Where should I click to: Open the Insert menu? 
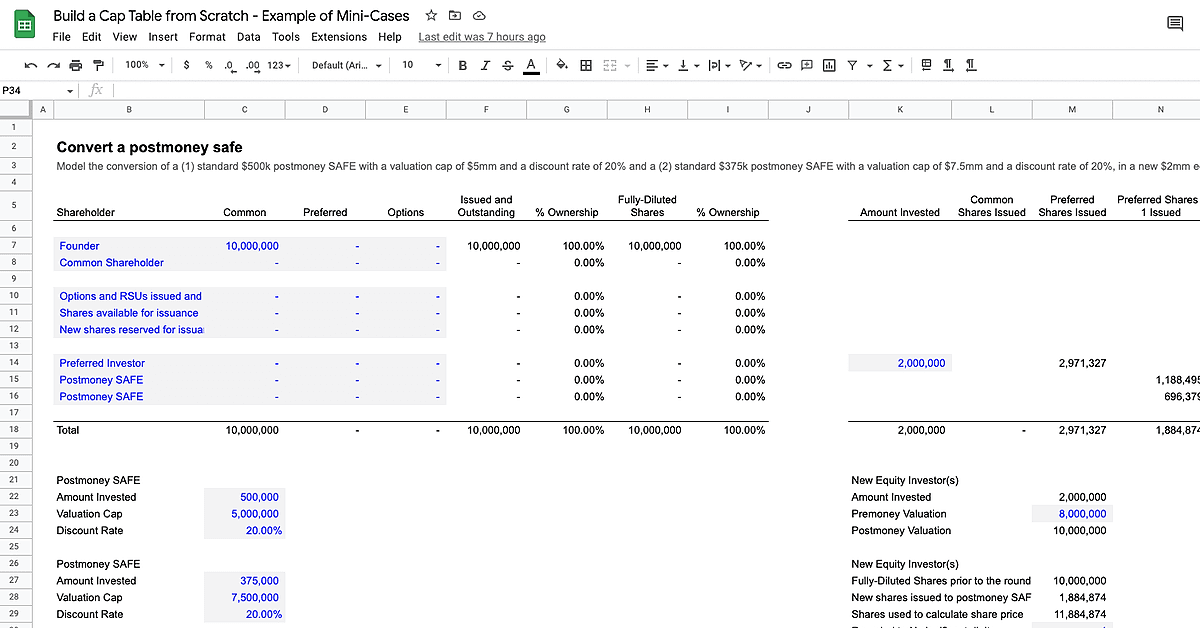(x=163, y=37)
